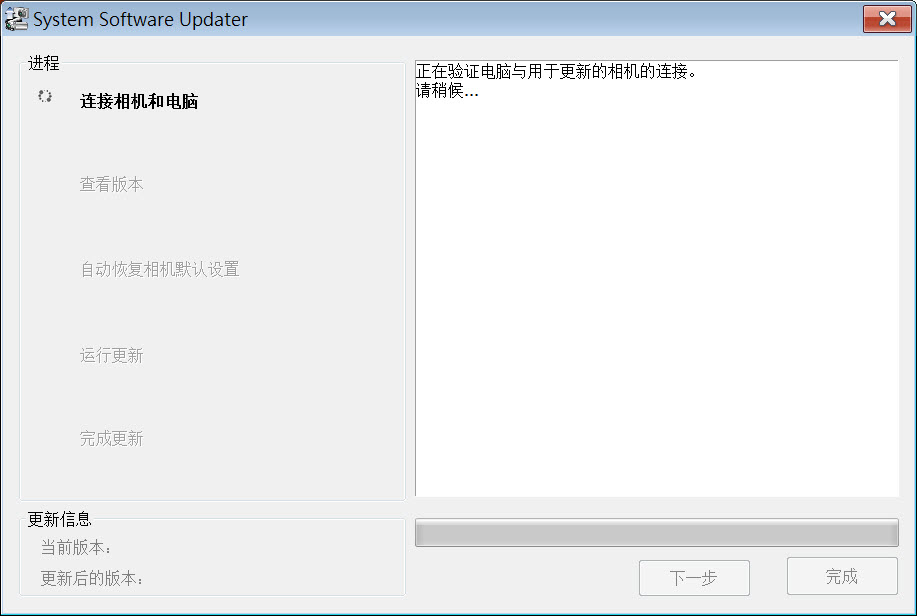Click the System Software Updater app icon
Image resolution: width=917 pixels, height=616 pixels.
point(16,19)
